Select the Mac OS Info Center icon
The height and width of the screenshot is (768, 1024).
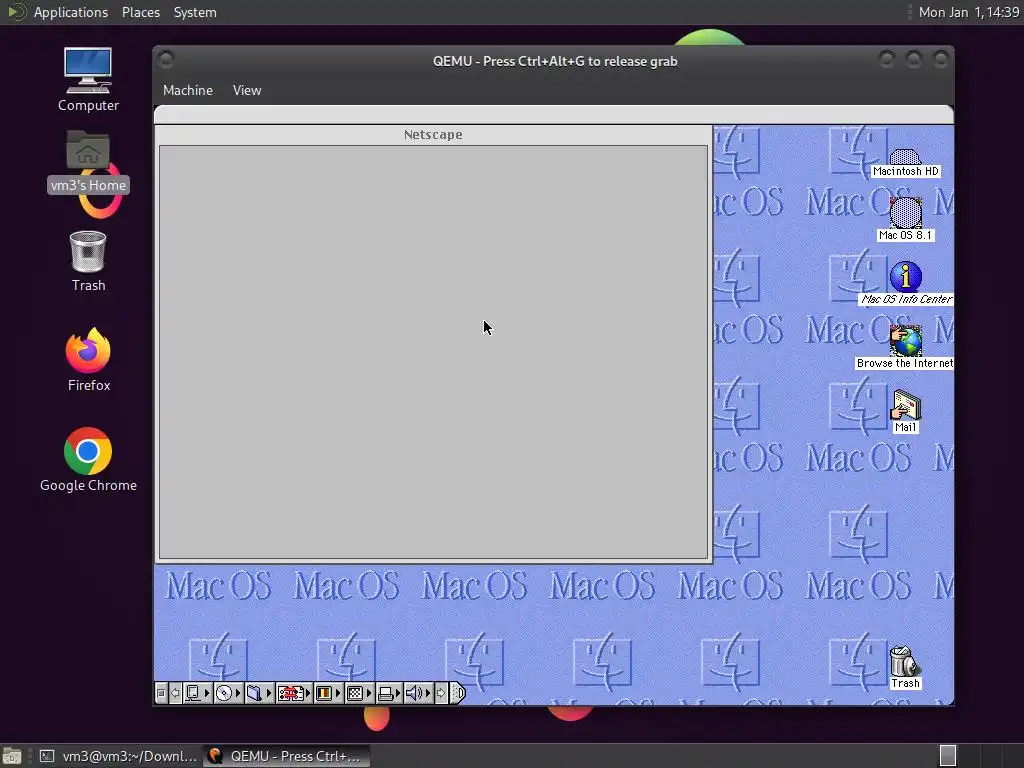click(x=905, y=283)
